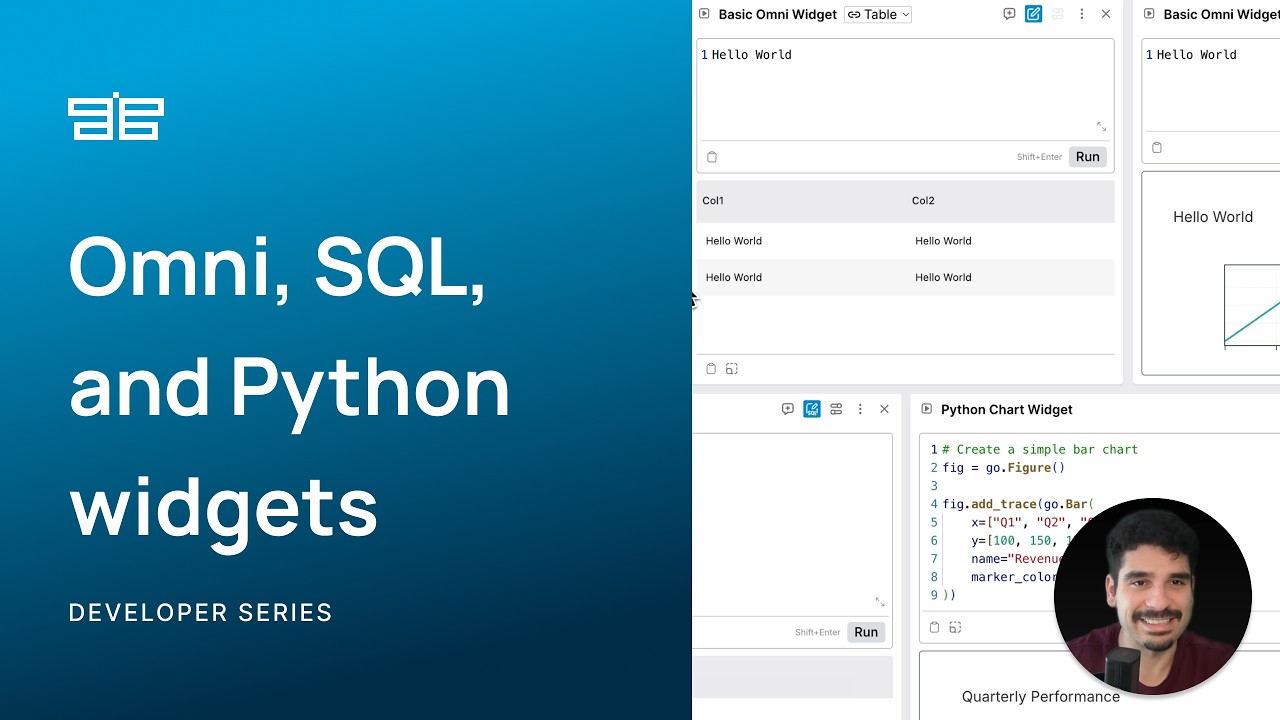Click screenshot-selection icon under Python code editor
The width and height of the screenshot is (1280, 720).
(955, 627)
